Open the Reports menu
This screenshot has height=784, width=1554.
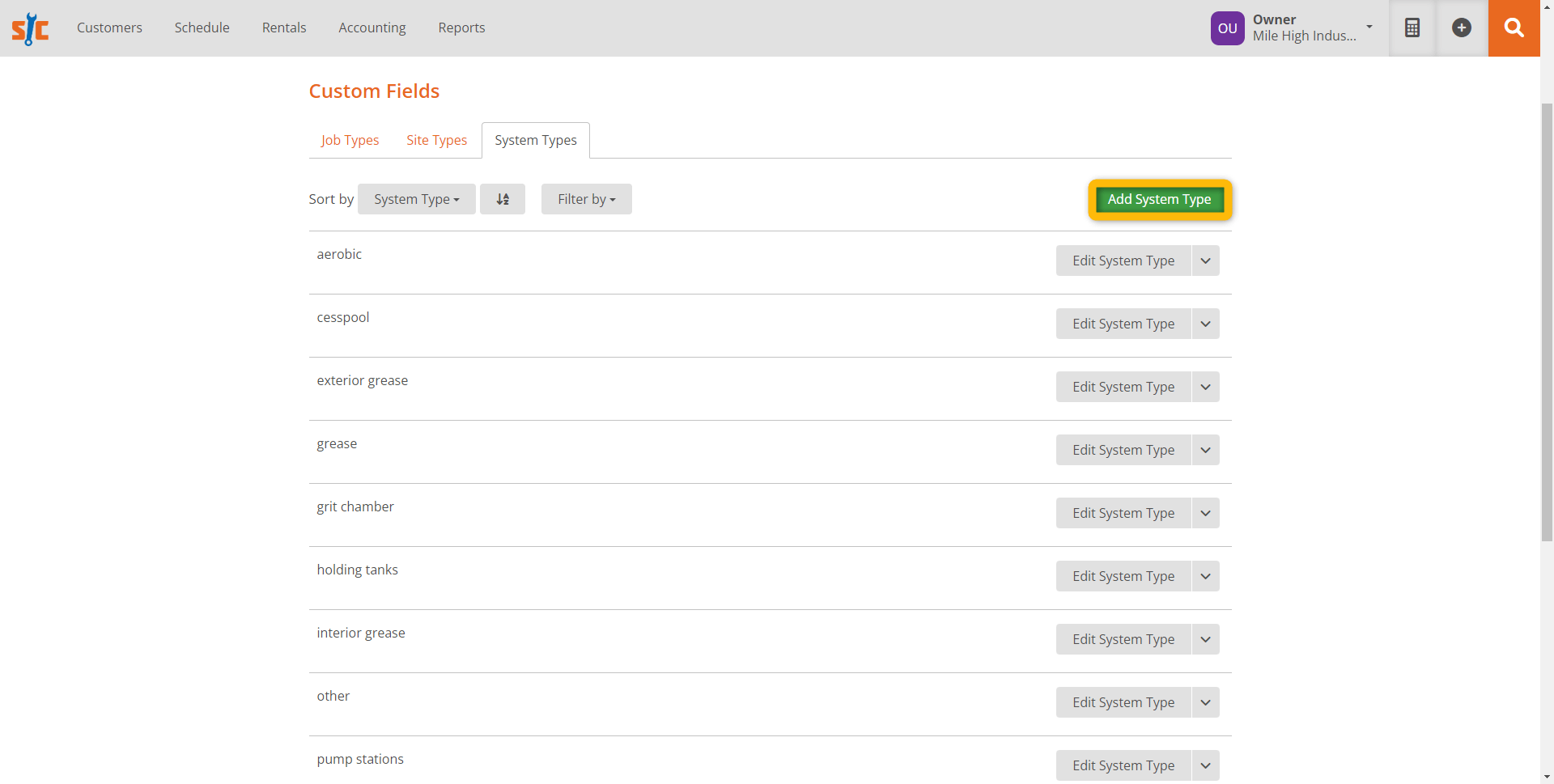(x=461, y=28)
